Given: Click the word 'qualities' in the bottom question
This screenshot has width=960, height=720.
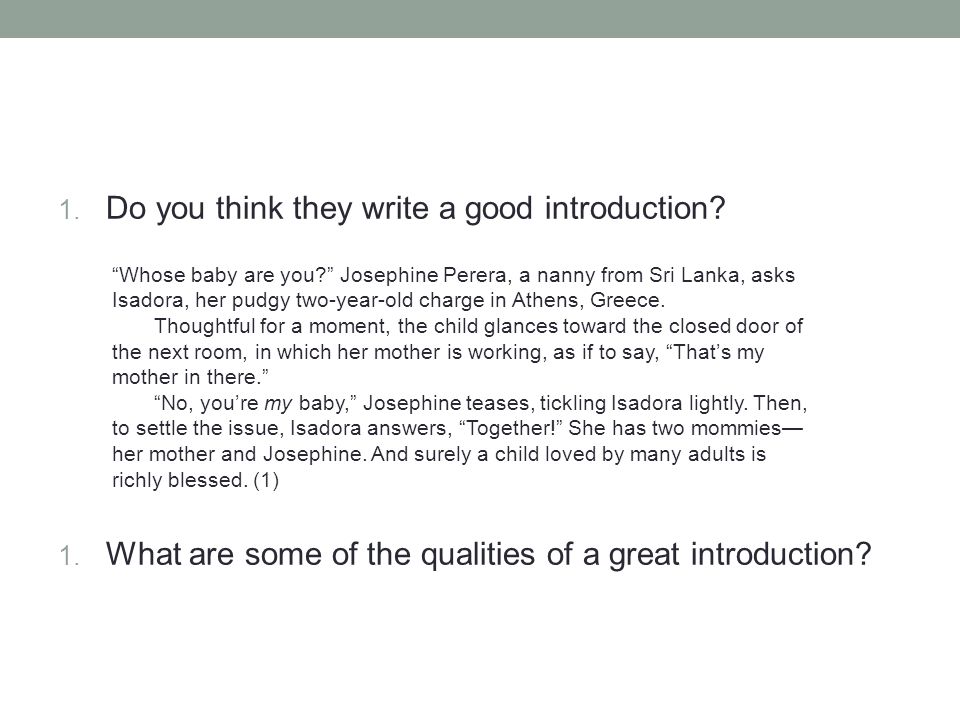Looking at the screenshot, I should 478,555.
